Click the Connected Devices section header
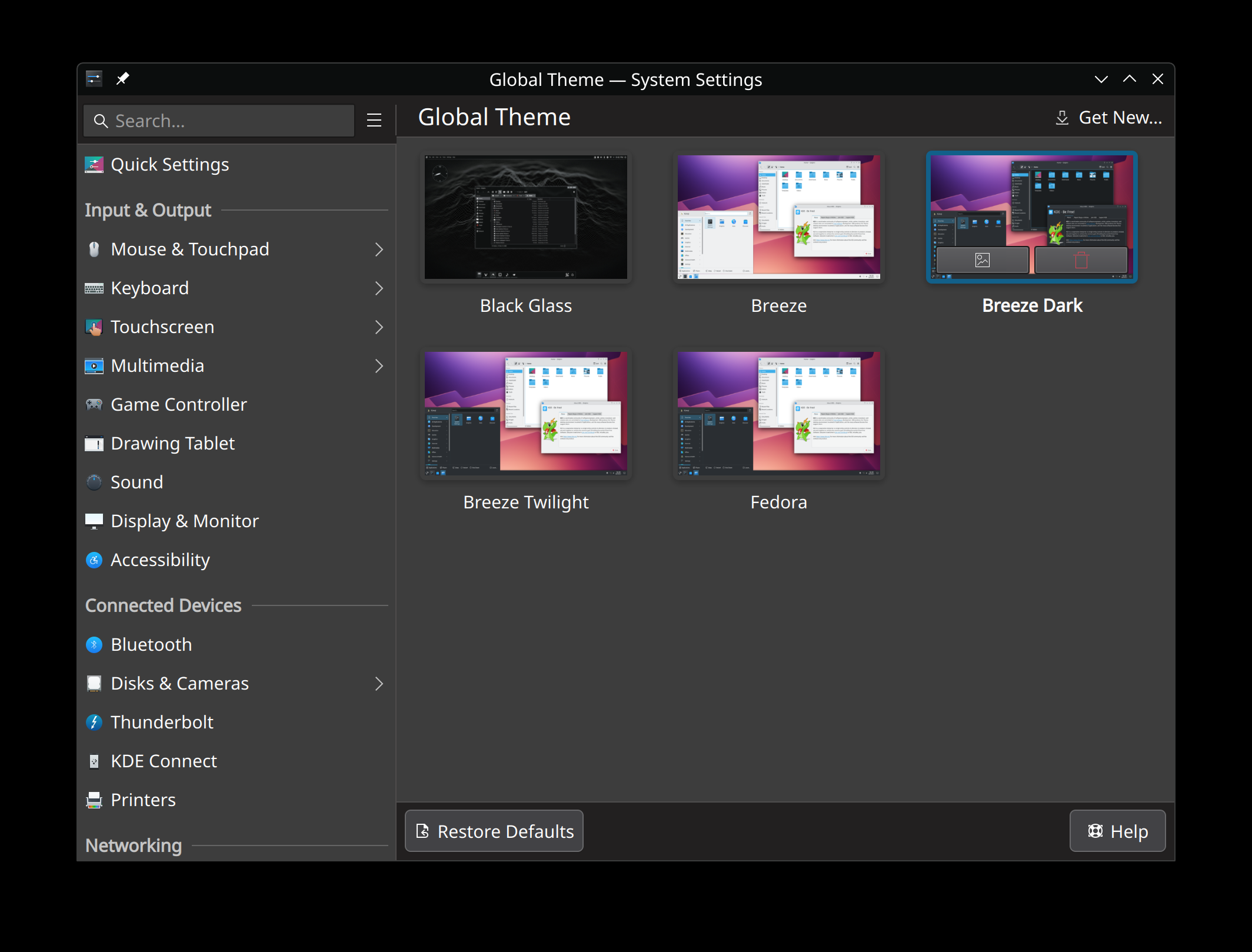This screenshot has width=1252, height=952. [164, 605]
